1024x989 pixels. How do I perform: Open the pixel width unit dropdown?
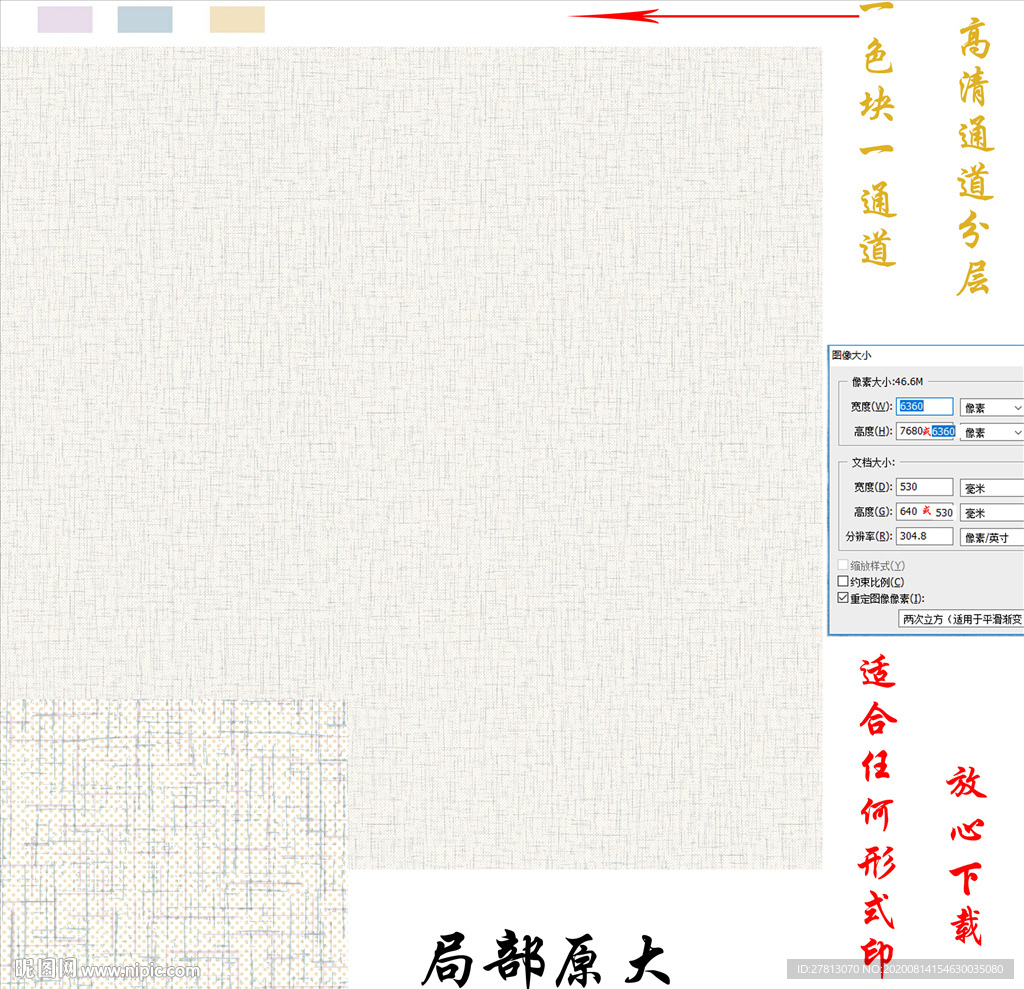point(991,408)
